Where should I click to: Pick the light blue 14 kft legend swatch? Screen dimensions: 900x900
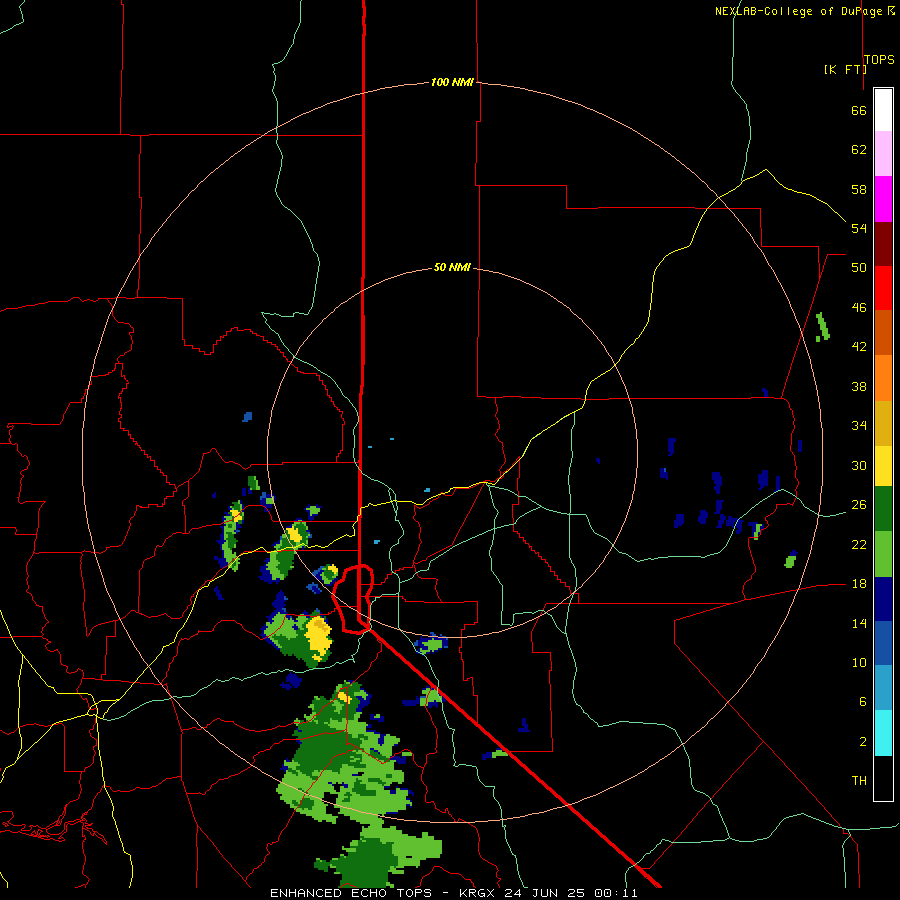(883, 688)
